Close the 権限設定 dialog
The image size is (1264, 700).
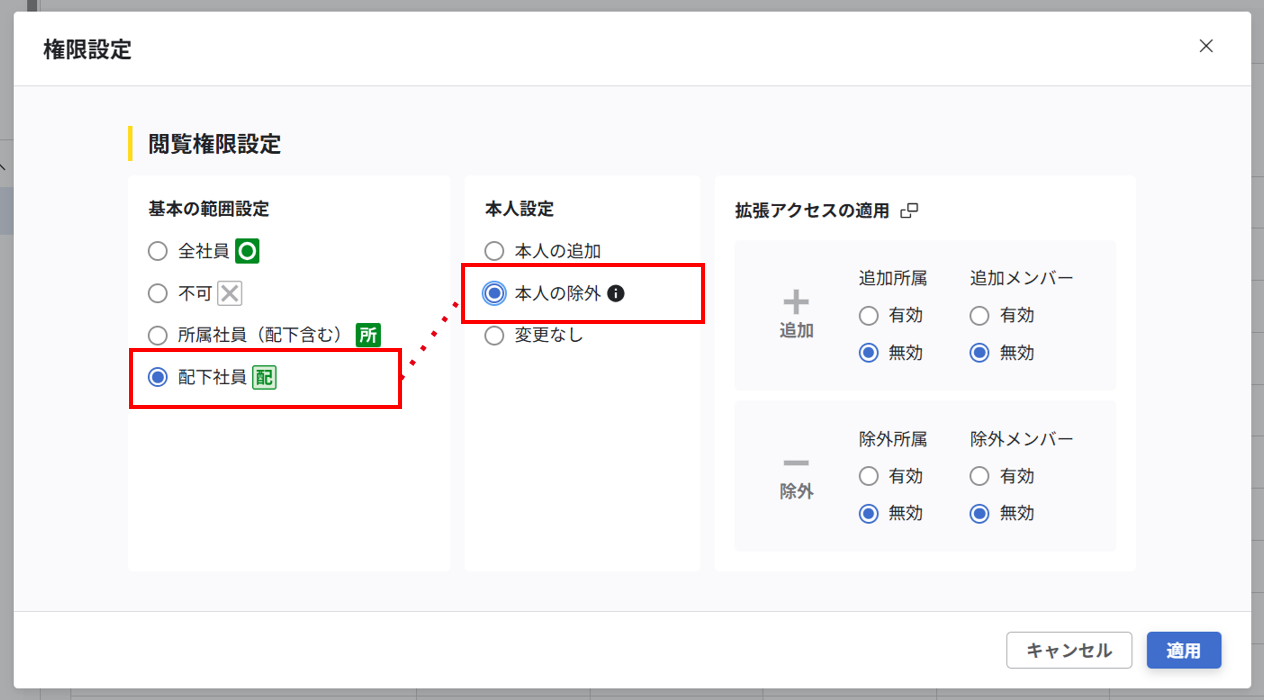pyautogui.click(x=1206, y=46)
